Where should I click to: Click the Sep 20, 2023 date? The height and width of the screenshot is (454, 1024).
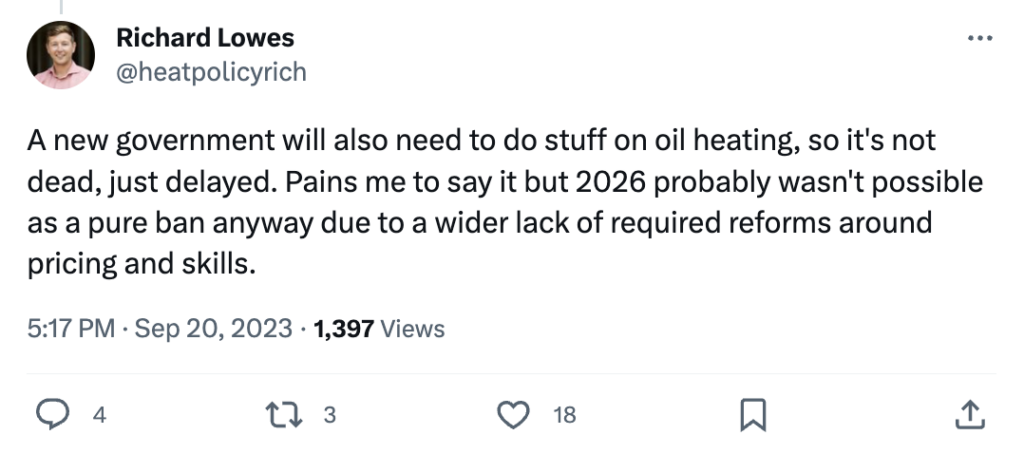tap(214, 328)
